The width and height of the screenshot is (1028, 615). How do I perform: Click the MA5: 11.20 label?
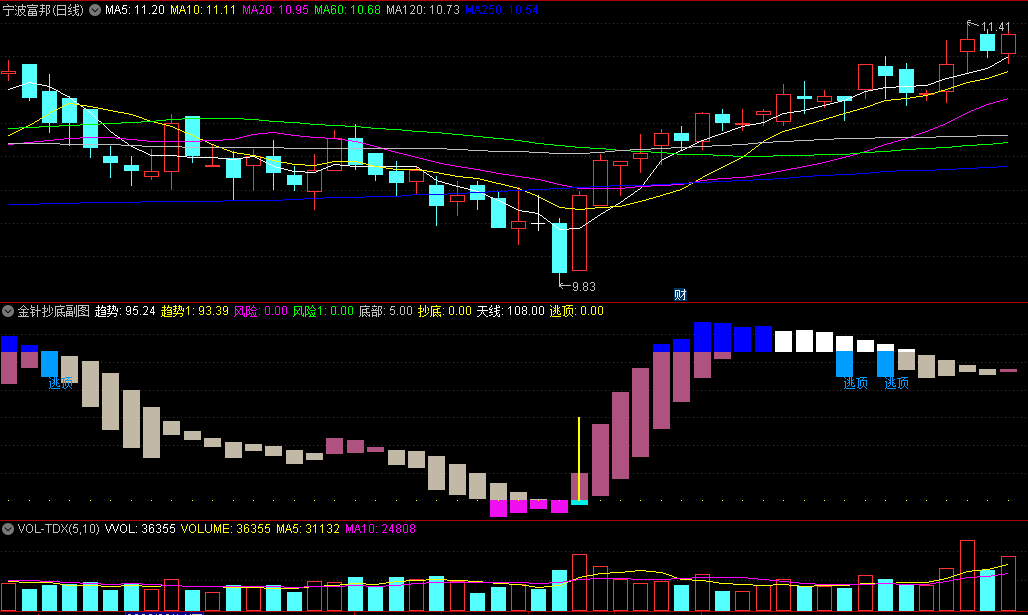134,10
